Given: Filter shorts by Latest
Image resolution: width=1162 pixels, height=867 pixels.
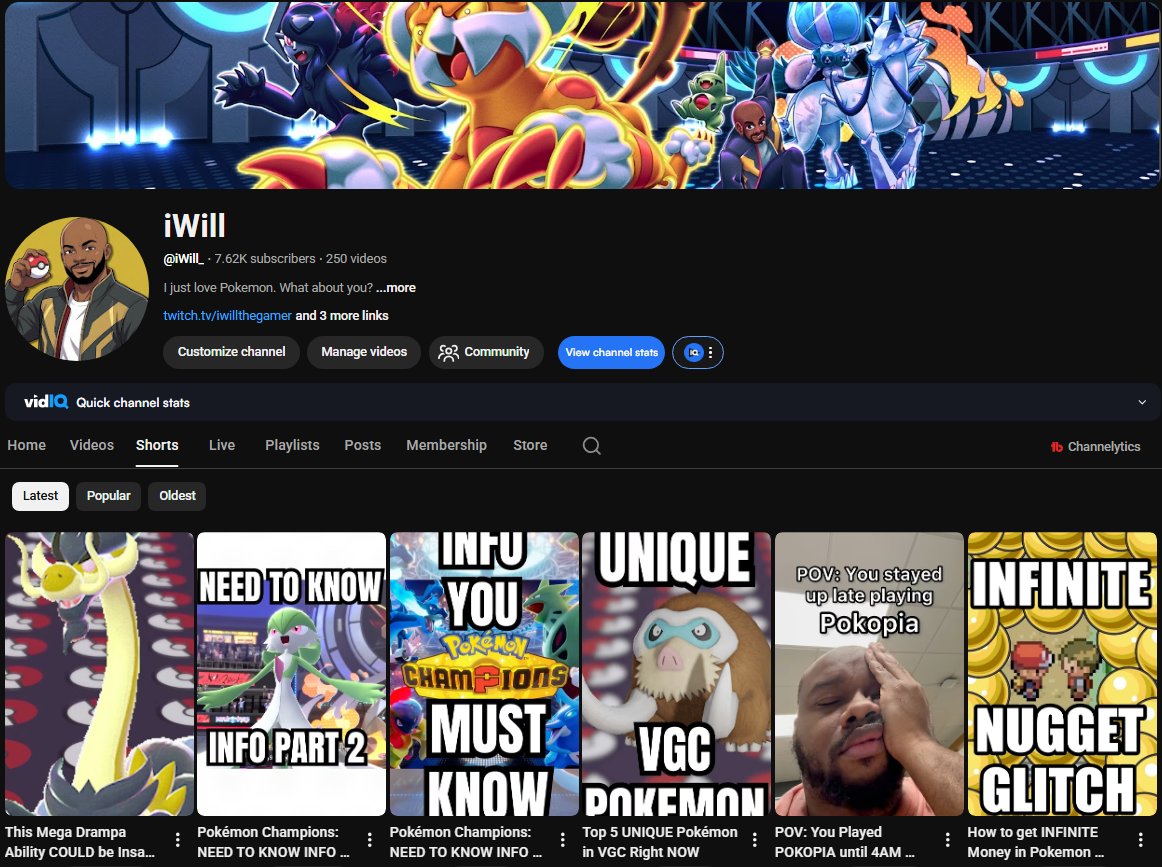Looking at the screenshot, I should pyautogui.click(x=40, y=496).
